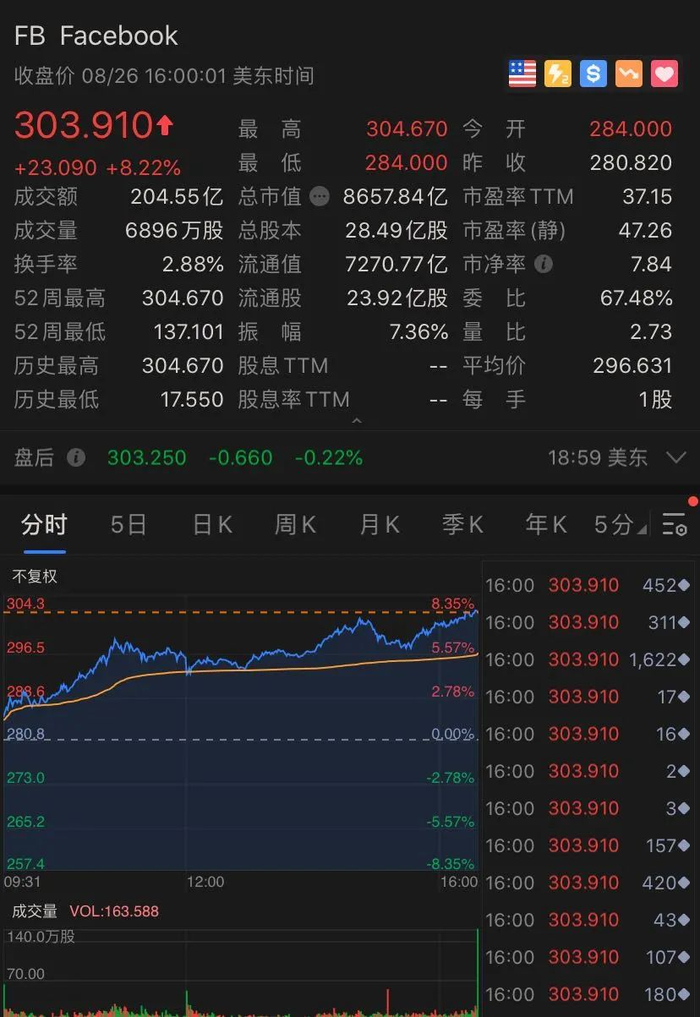Tap the 不复权 adjustment label
Image resolution: width=700 pixels, height=1017 pixels.
click(x=34, y=576)
